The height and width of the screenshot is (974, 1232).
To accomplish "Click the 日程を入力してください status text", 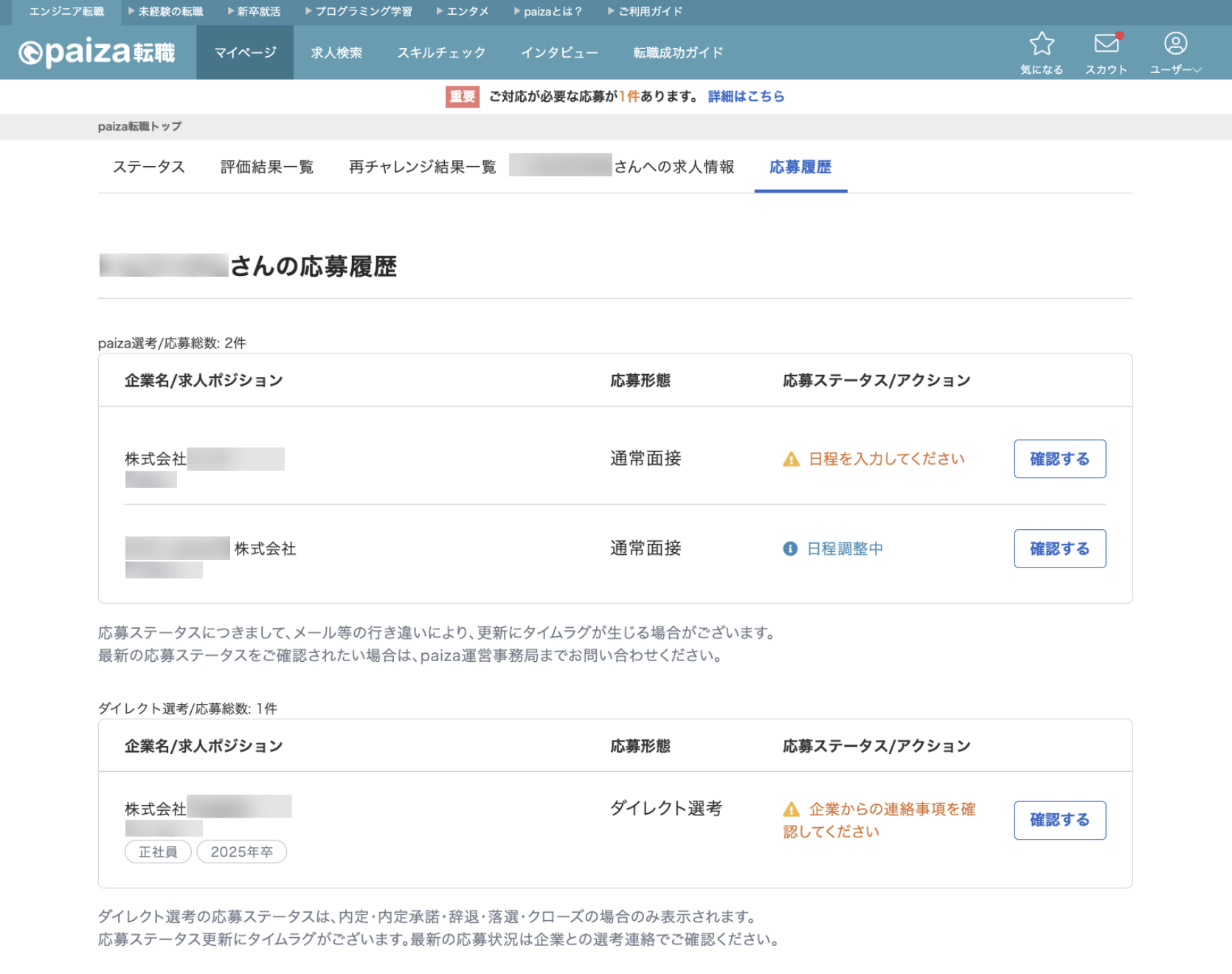I will click(886, 459).
